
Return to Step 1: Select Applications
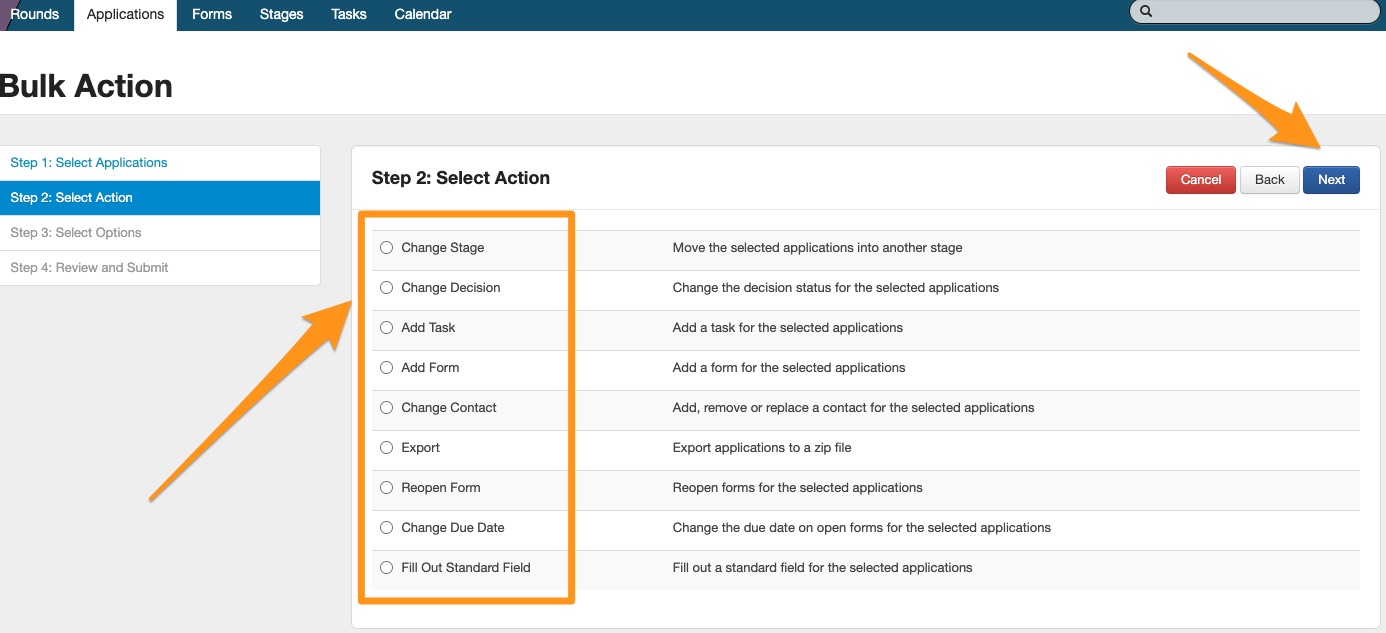tap(89, 163)
